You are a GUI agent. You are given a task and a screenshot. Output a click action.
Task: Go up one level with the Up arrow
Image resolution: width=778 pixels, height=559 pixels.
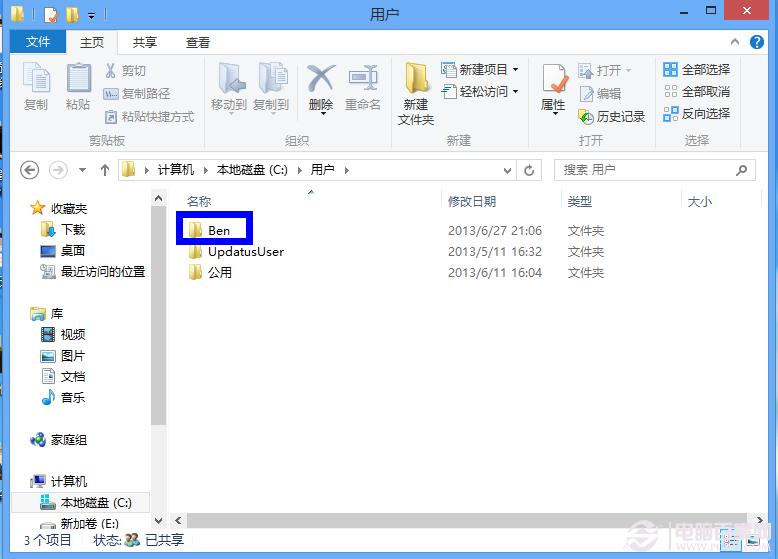[x=105, y=170]
